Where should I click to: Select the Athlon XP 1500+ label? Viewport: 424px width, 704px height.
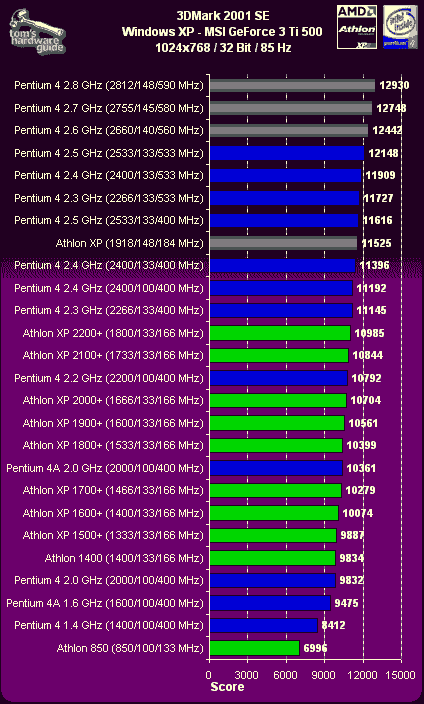pyautogui.click(x=113, y=536)
